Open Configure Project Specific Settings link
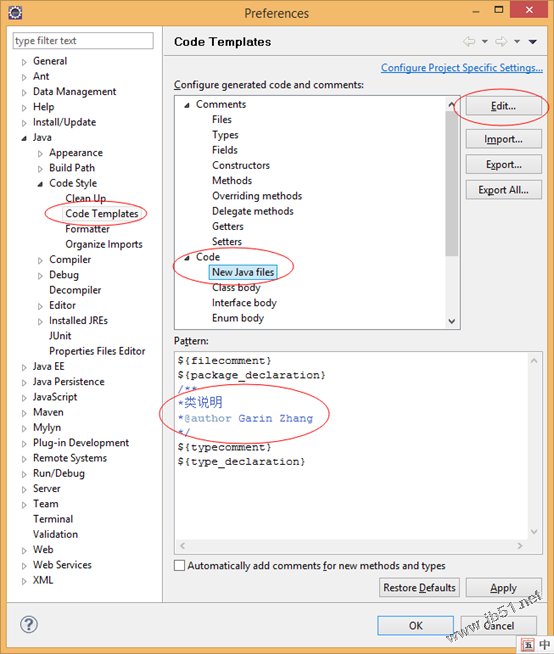 [462, 68]
